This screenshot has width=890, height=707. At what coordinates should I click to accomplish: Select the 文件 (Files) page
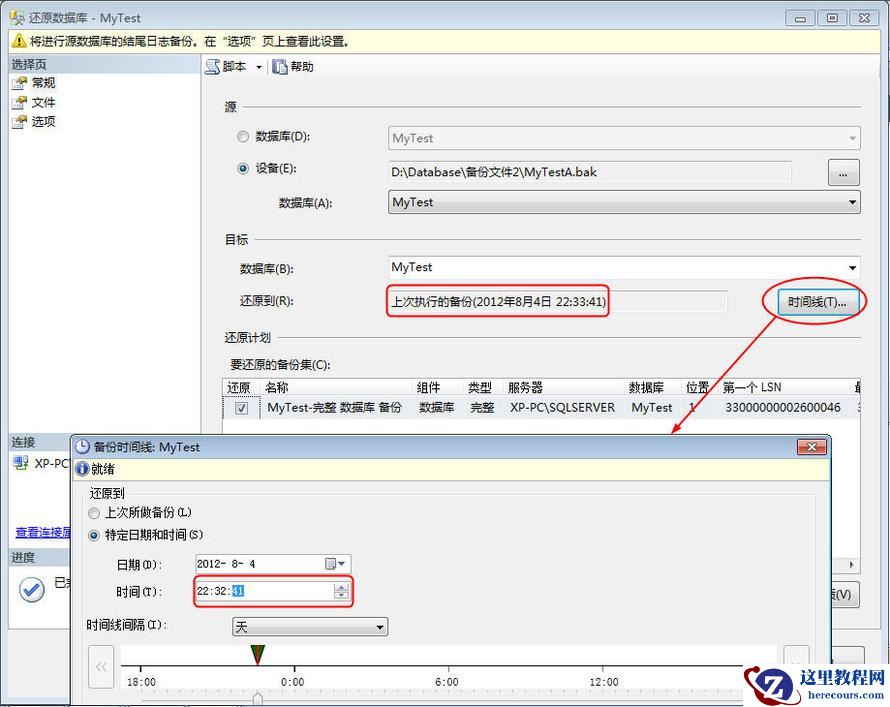point(43,102)
